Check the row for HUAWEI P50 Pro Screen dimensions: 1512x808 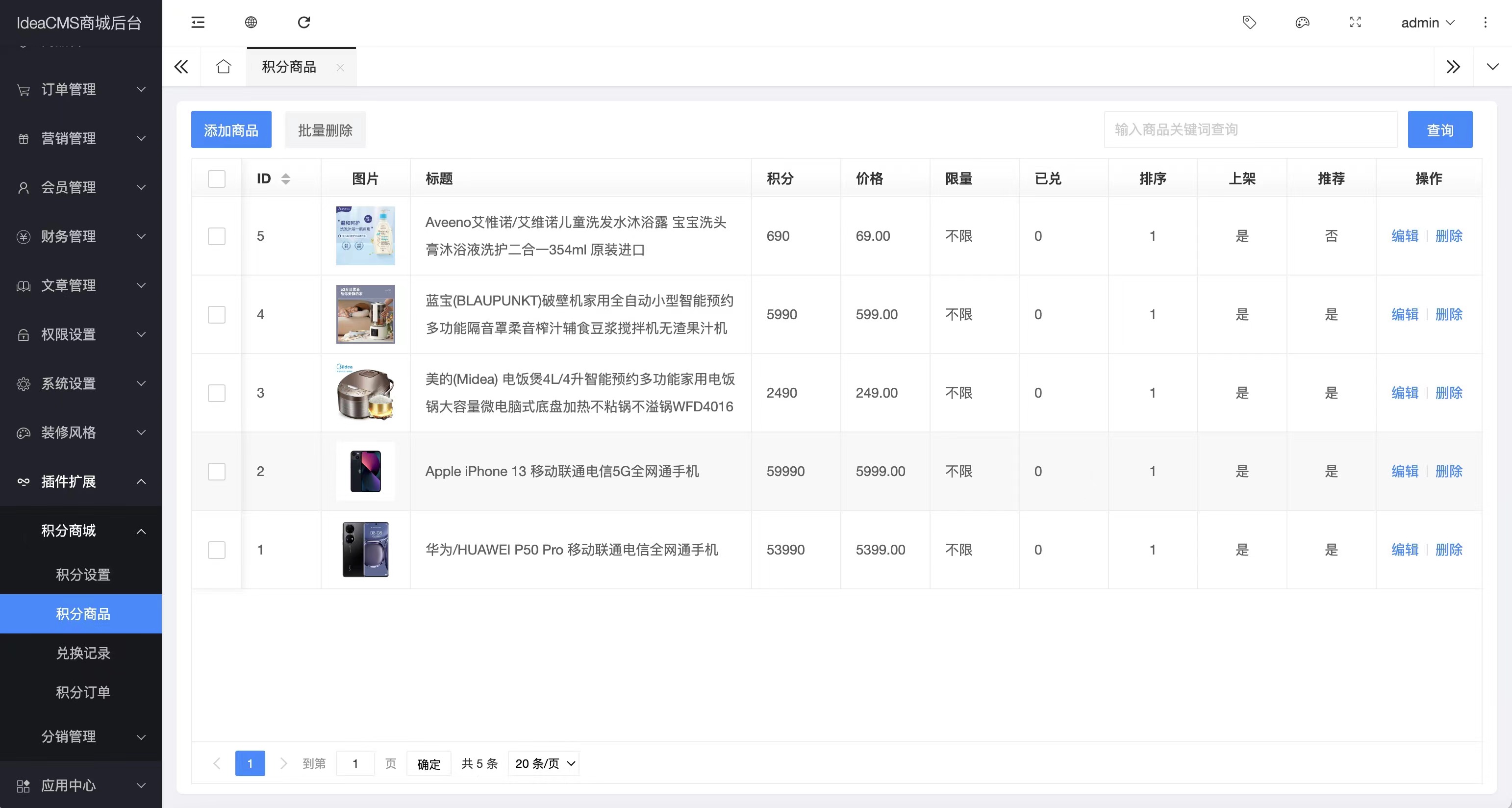[x=217, y=550]
